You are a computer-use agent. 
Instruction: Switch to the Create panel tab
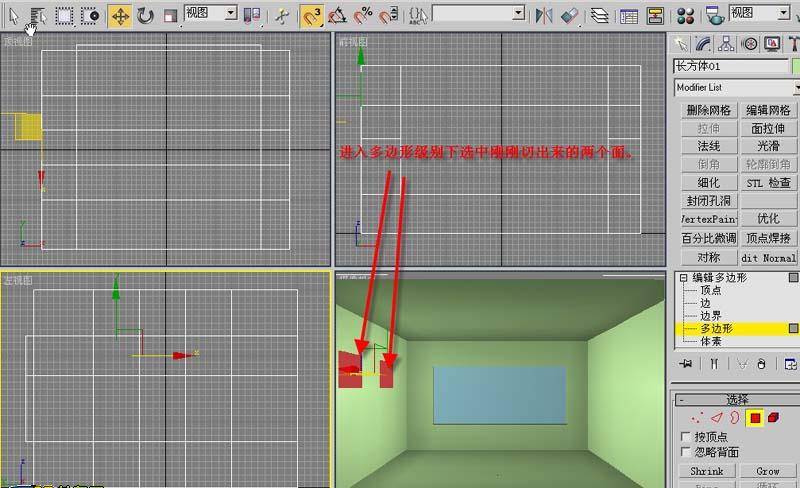[x=681, y=44]
